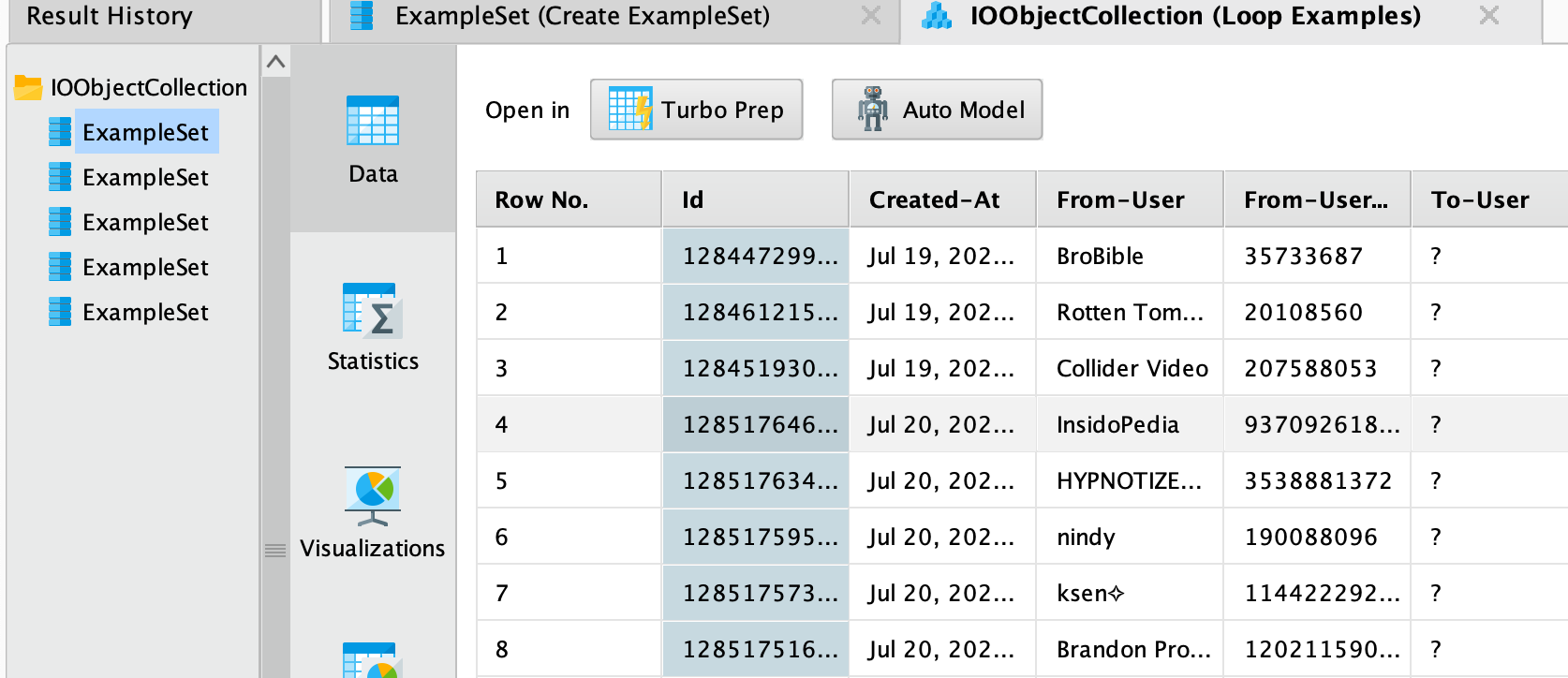The width and height of the screenshot is (1568, 678).
Task: Select the second ExampleSet in the tree
Action: pos(129,177)
